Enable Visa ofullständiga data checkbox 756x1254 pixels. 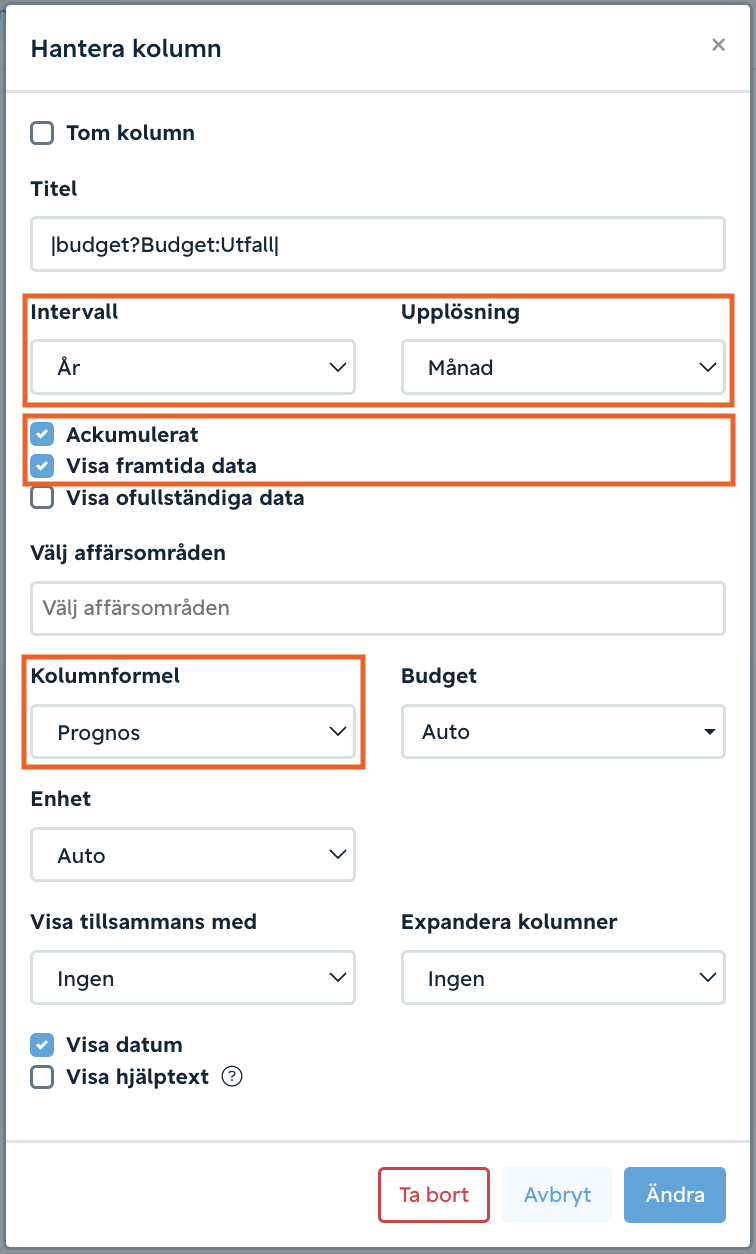click(42, 497)
